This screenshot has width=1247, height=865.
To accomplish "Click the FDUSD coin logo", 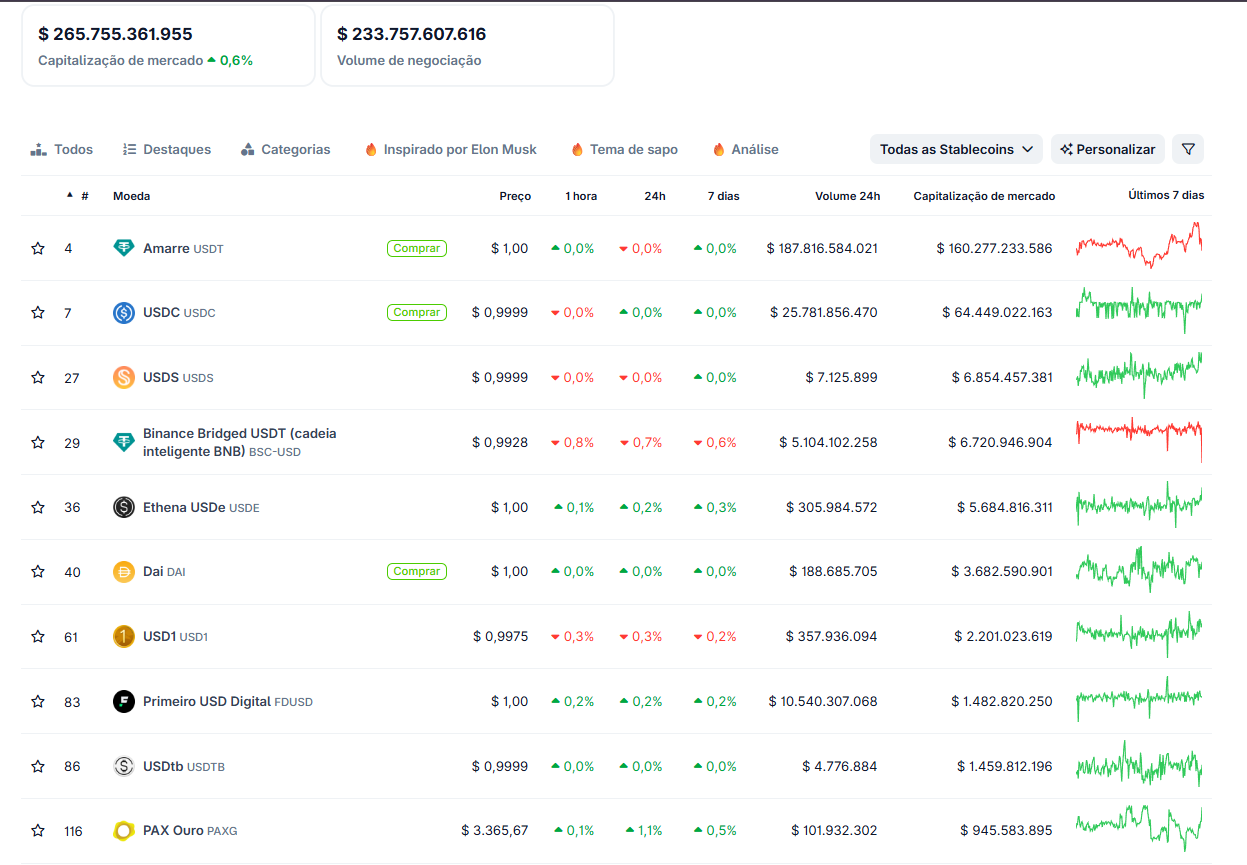I will coord(124,701).
